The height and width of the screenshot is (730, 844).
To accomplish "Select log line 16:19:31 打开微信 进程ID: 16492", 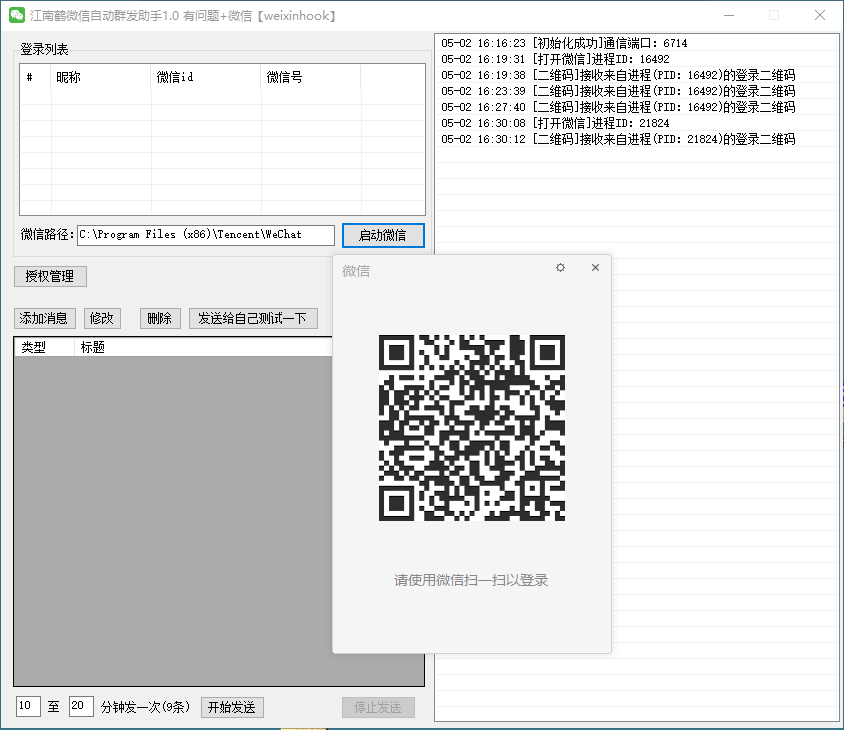I will [x=555, y=59].
